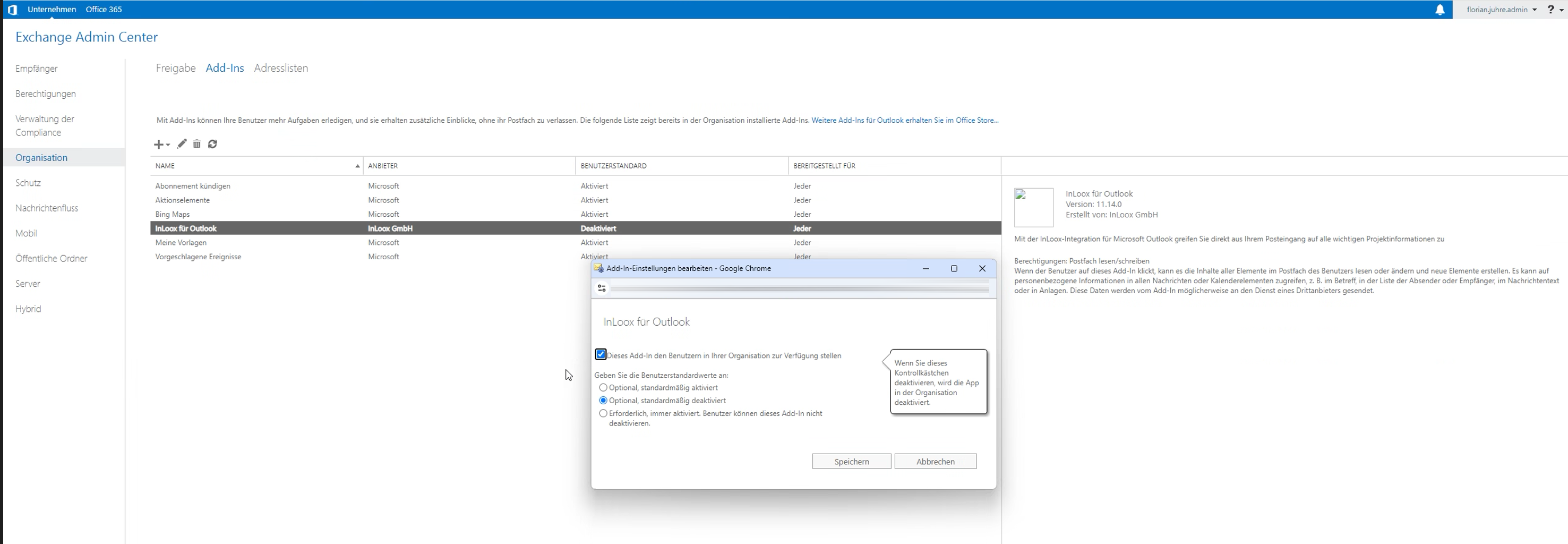Click the Office 365 app launcher icon
Viewport: 1568px width, 544px height.
point(12,10)
